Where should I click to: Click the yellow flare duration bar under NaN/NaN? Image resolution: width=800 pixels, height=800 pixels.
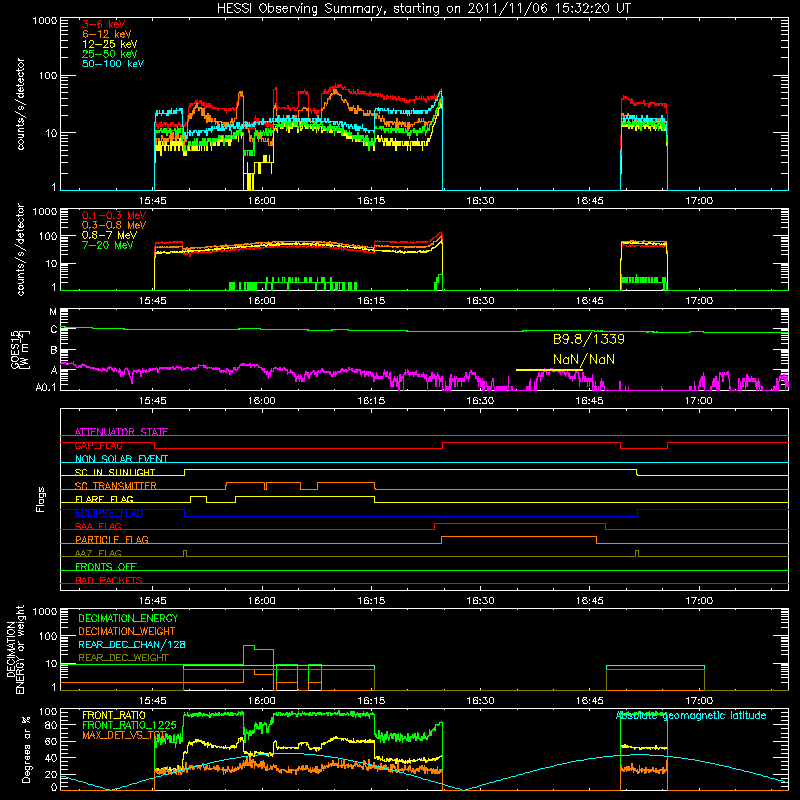point(549,370)
